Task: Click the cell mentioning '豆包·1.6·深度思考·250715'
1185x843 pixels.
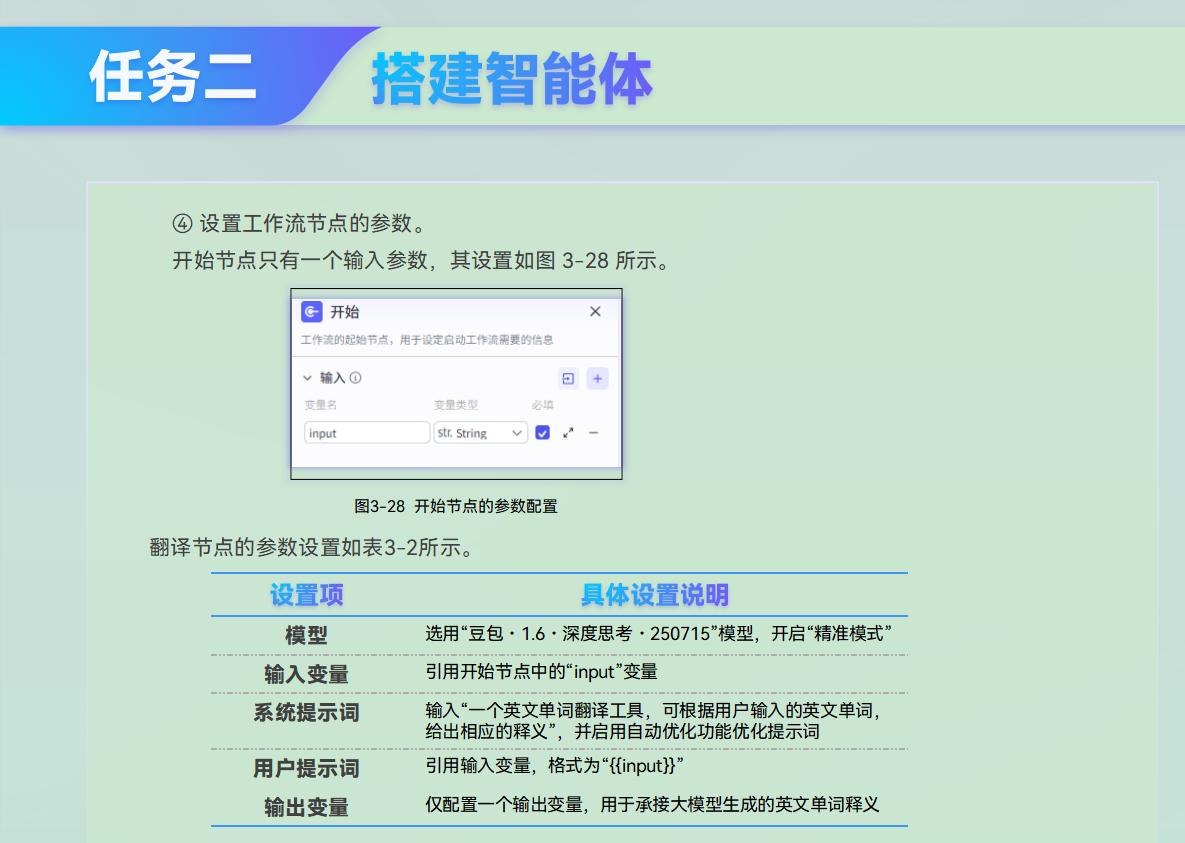Action: [658, 634]
